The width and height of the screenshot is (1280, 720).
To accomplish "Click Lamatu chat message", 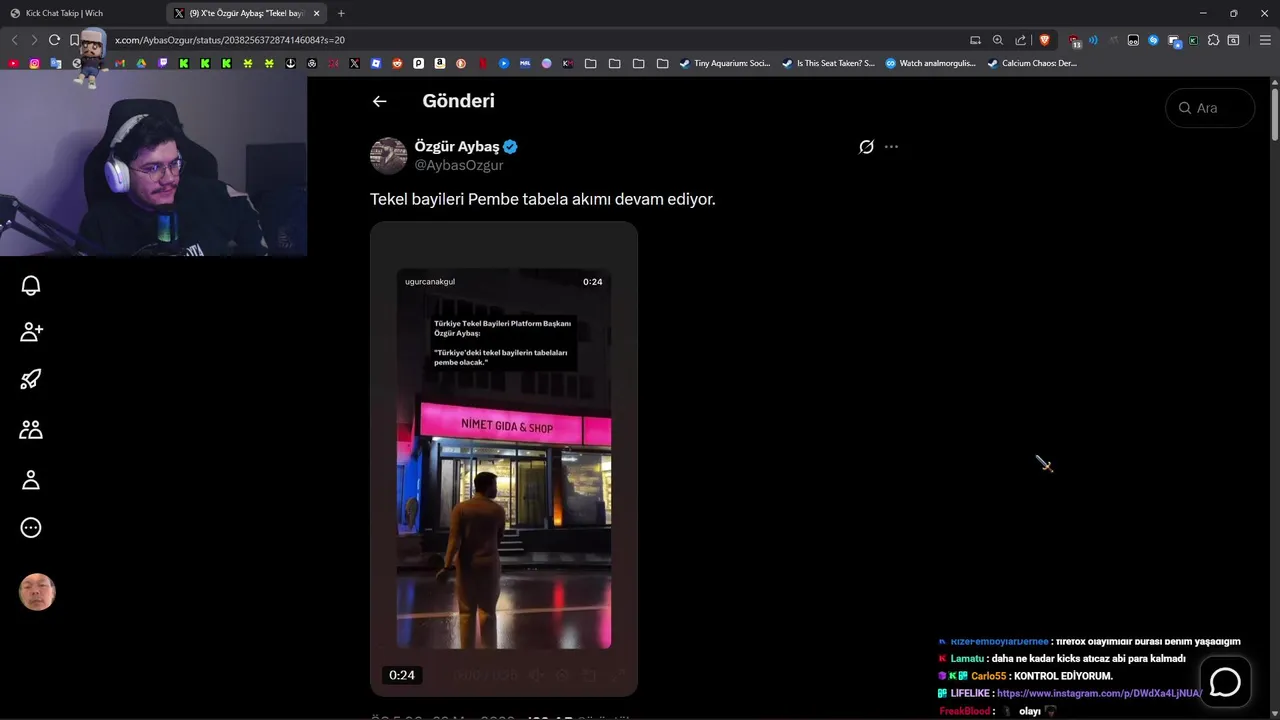I will click(x=1061, y=659).
